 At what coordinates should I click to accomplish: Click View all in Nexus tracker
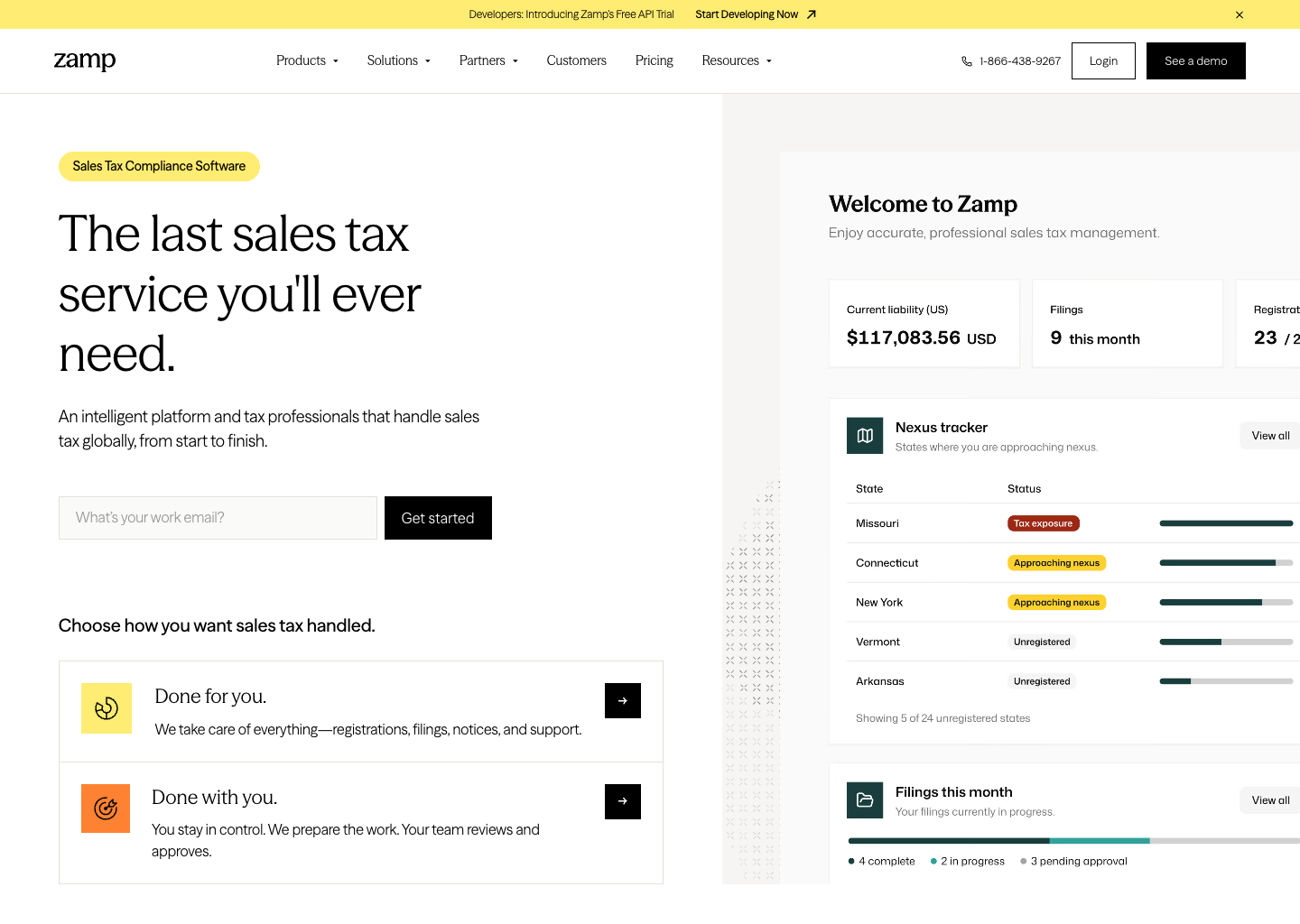[x=1270, y=436]
